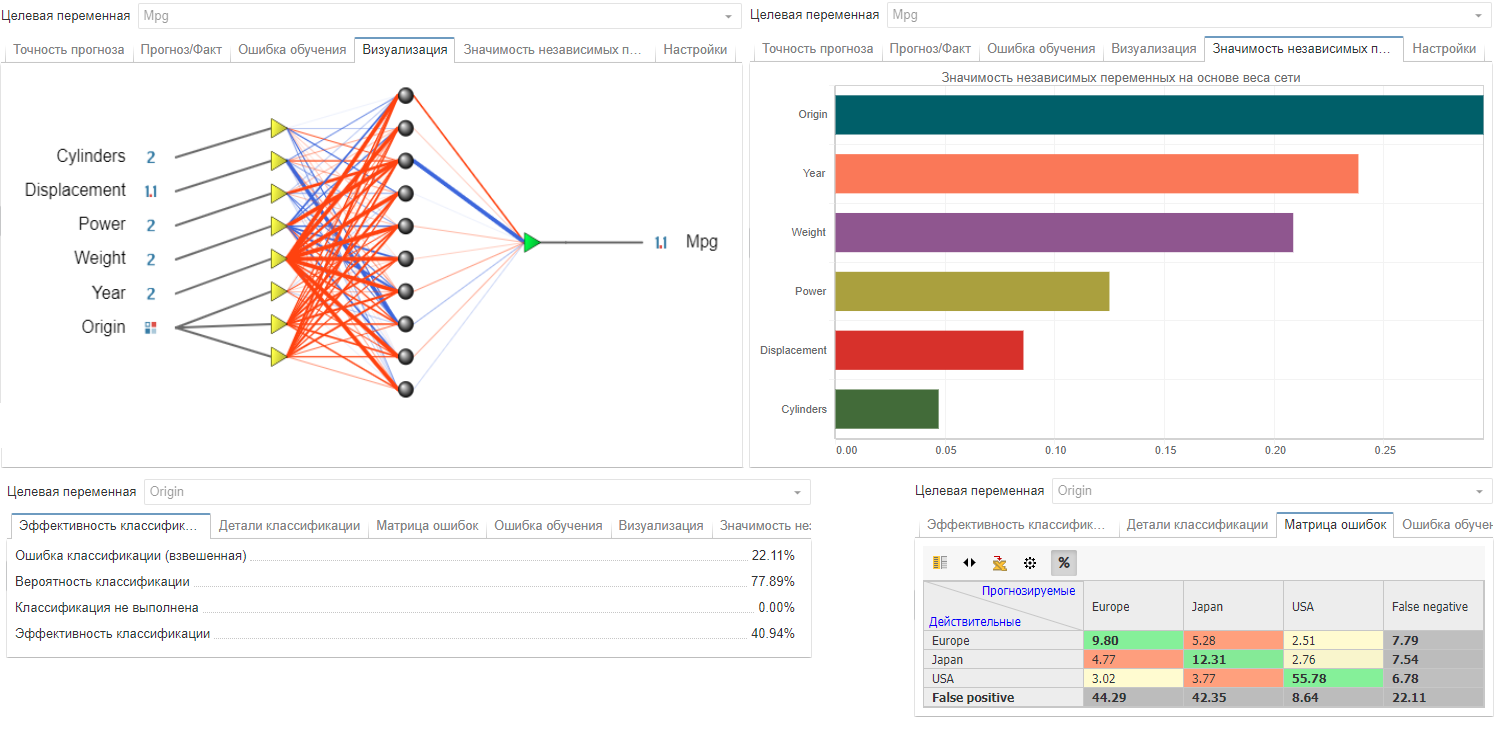
Task: Click the categorical type icon next to Origin
Action: pyautogui.click(x=151, y=327)
